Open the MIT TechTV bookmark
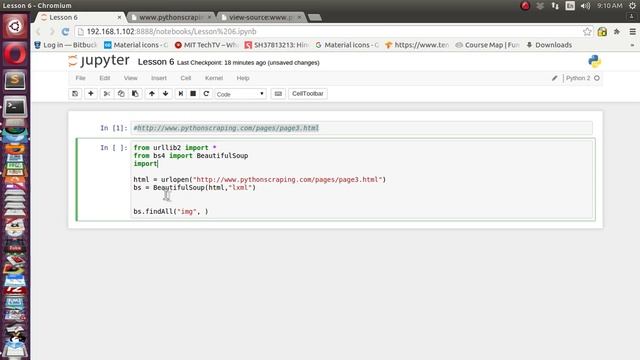This screenshot has height=360, width=640. [207, 45]
